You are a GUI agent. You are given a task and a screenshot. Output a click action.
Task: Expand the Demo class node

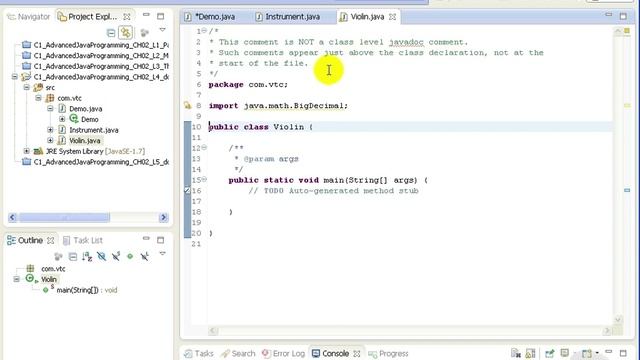62,119
